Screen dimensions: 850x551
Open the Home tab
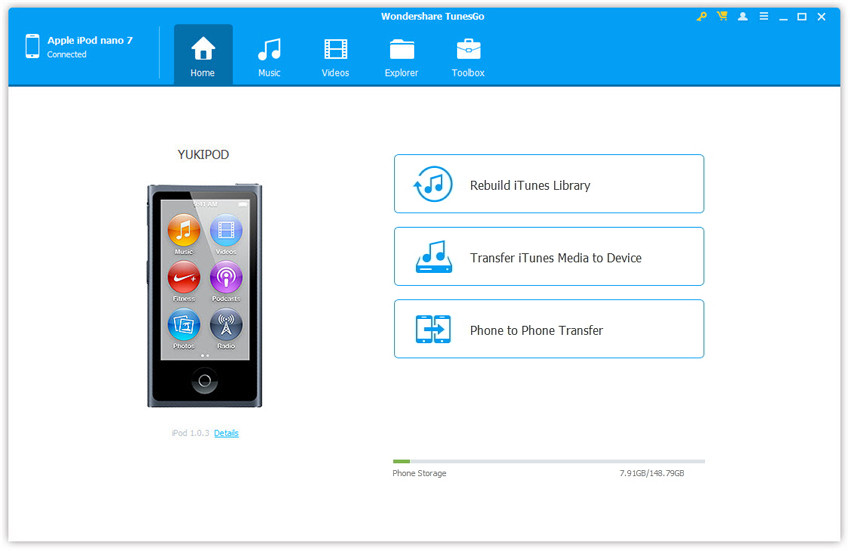click(x=203, y=55)
